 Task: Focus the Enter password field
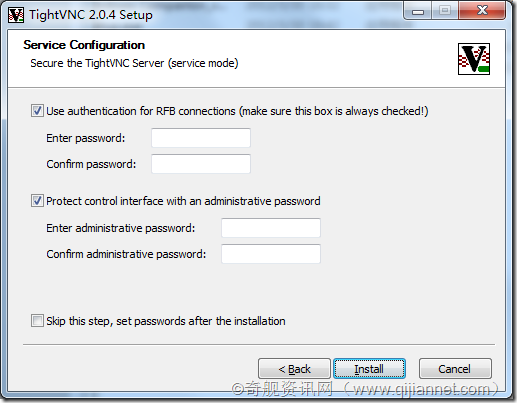[201, 138]
